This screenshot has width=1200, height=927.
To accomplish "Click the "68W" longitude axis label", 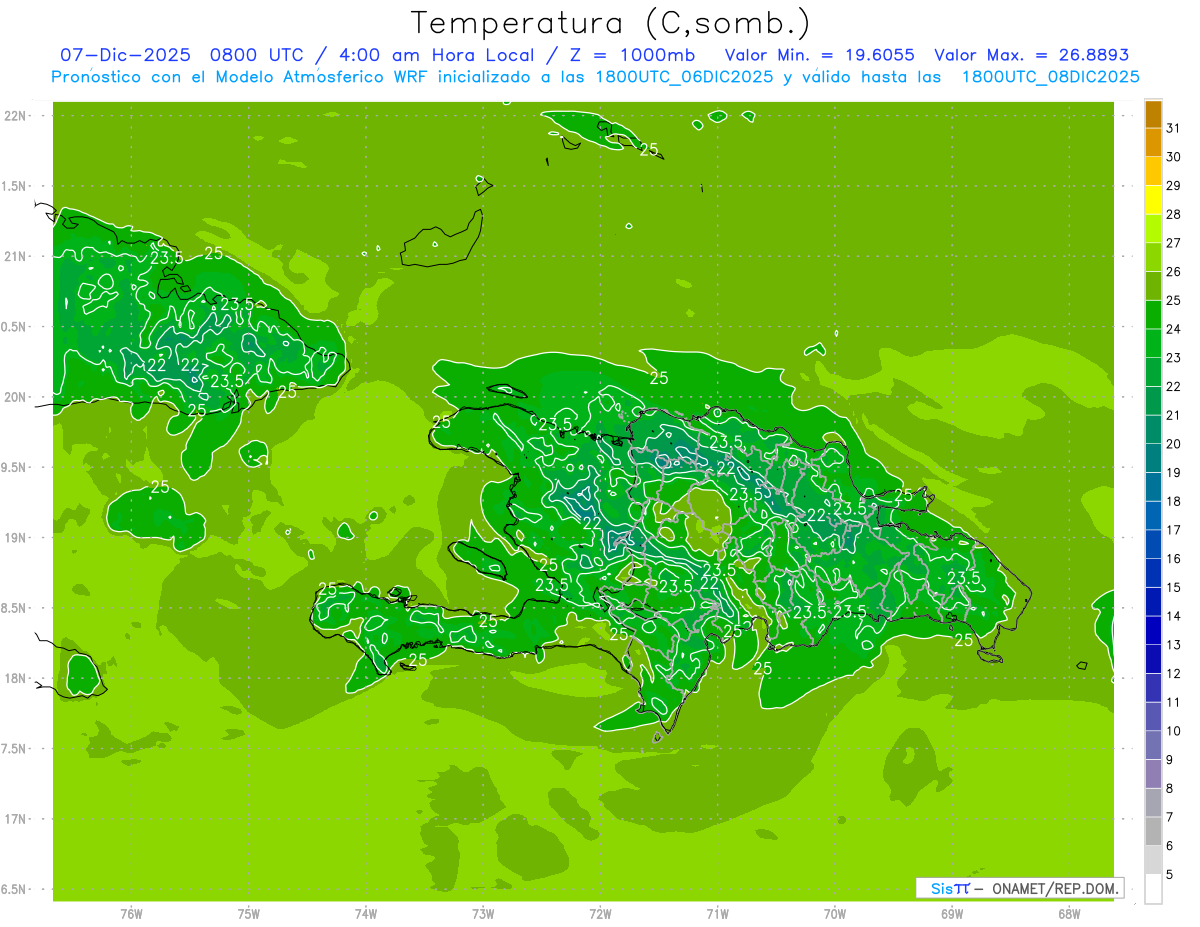I will click(x=1069, y=914).
